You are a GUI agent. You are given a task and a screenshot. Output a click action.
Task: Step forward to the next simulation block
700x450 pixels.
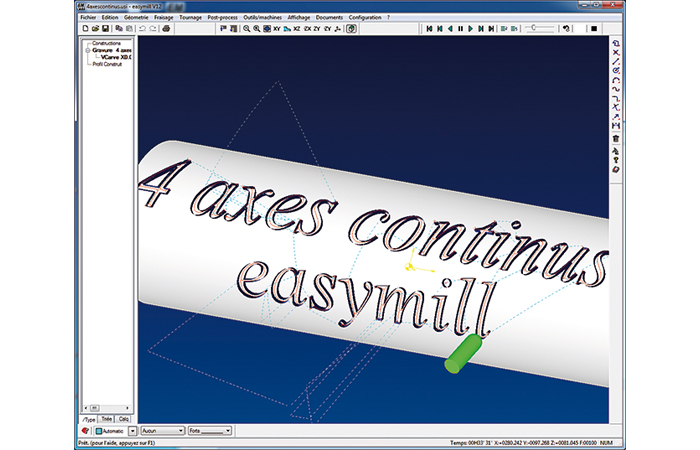(481, 29)
